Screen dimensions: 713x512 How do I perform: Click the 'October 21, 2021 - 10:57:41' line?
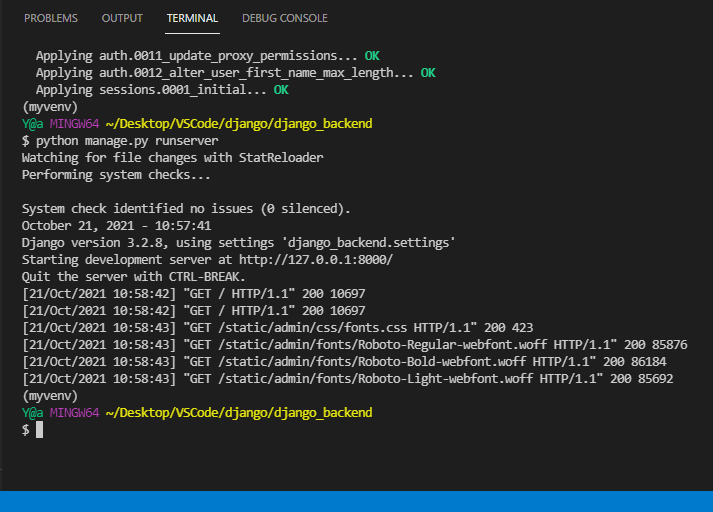pyautogui.click(x=116, y=226)
